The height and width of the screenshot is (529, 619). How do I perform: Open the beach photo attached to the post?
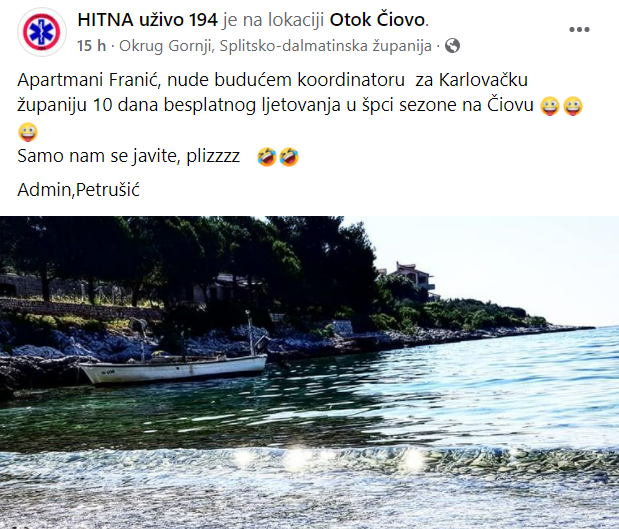(x=310, y=372)
